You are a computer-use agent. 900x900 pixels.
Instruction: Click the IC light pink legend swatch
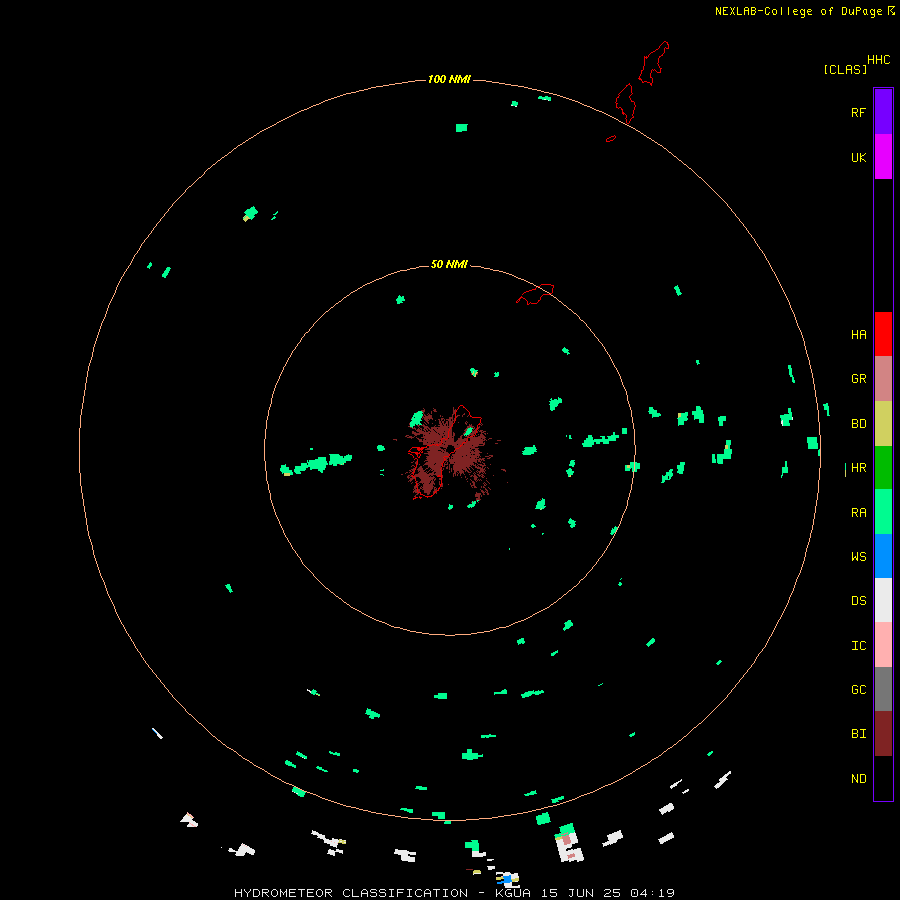point(883,645)
